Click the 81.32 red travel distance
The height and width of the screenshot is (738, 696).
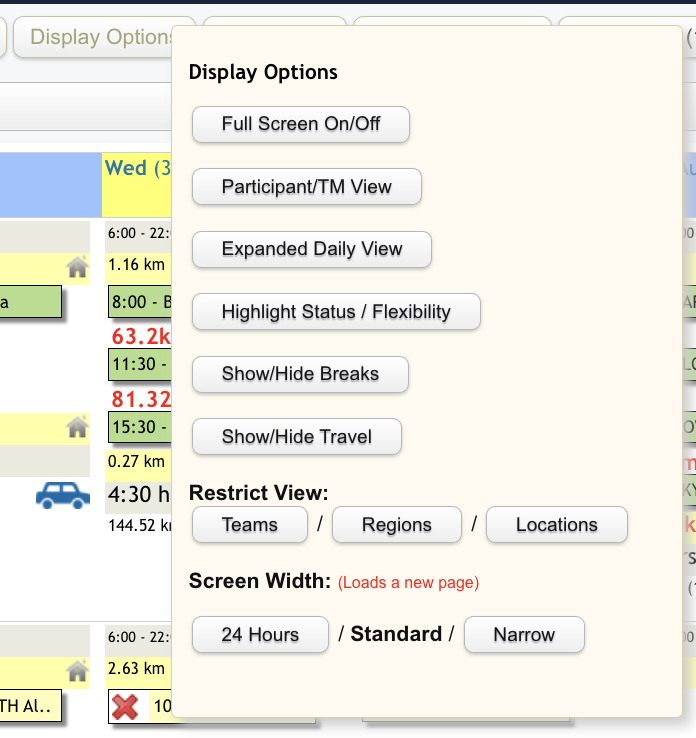[141, 399]
